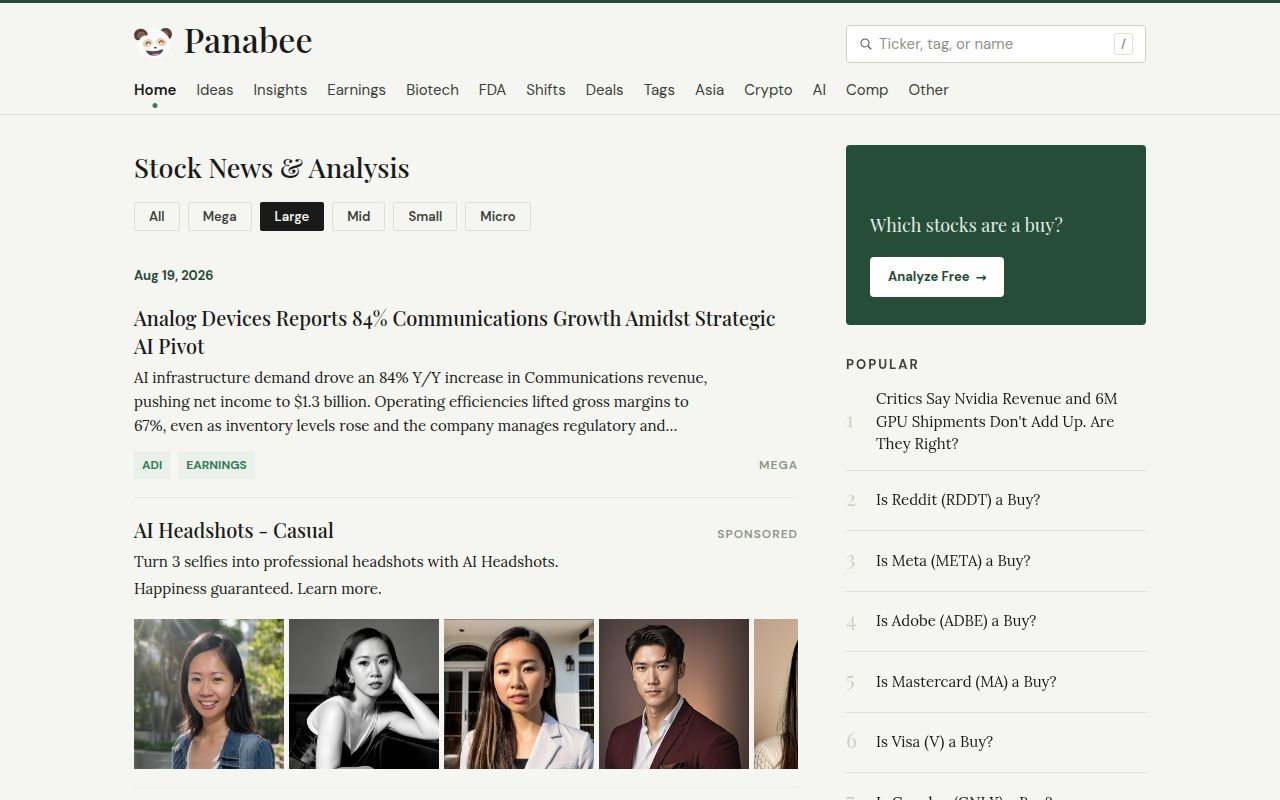
Task: Open the Tags nav item
Action: click(x=659, y=90)
